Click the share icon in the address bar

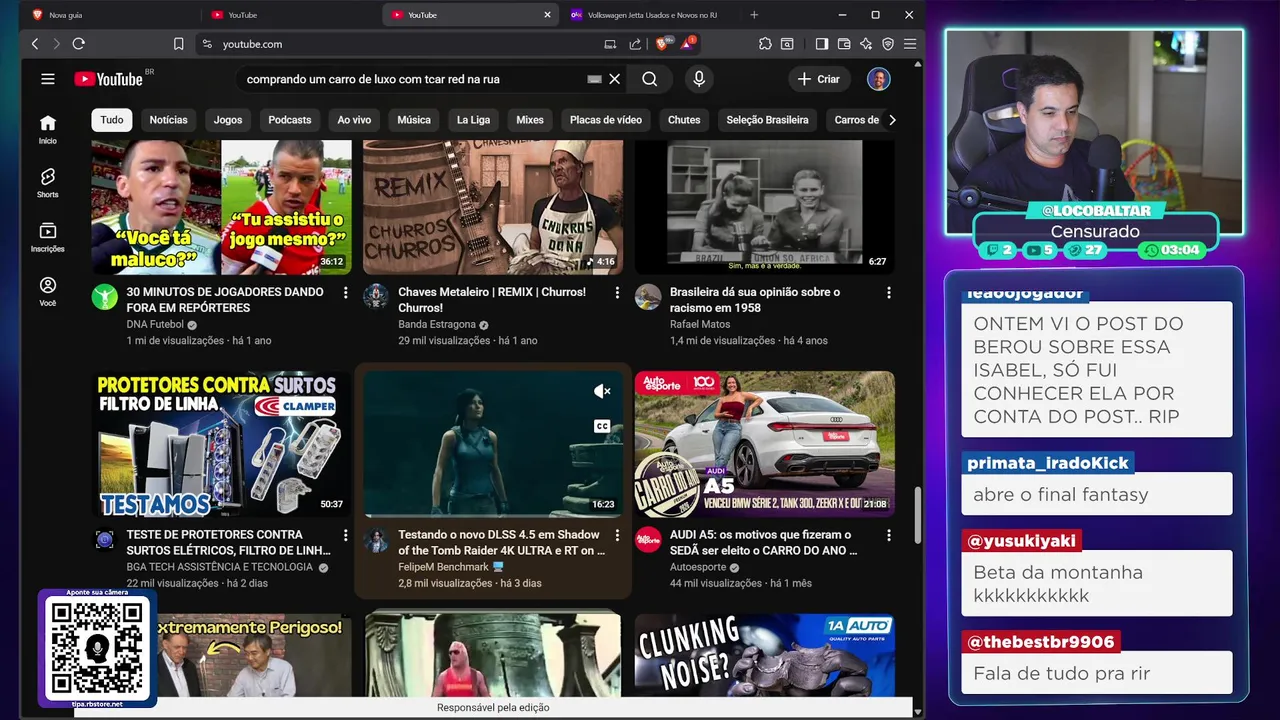635,44
